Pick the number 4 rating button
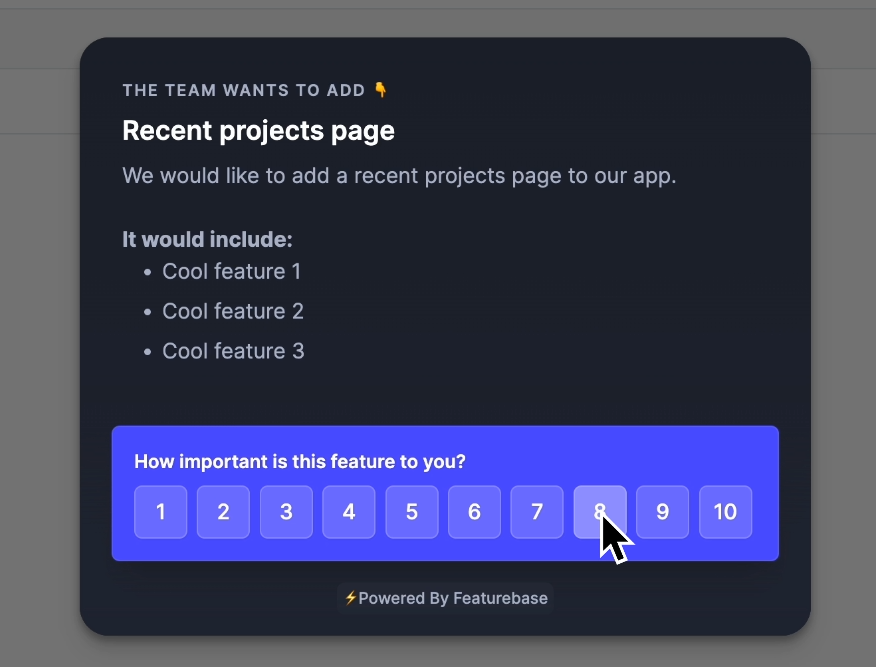 [349, 512]
